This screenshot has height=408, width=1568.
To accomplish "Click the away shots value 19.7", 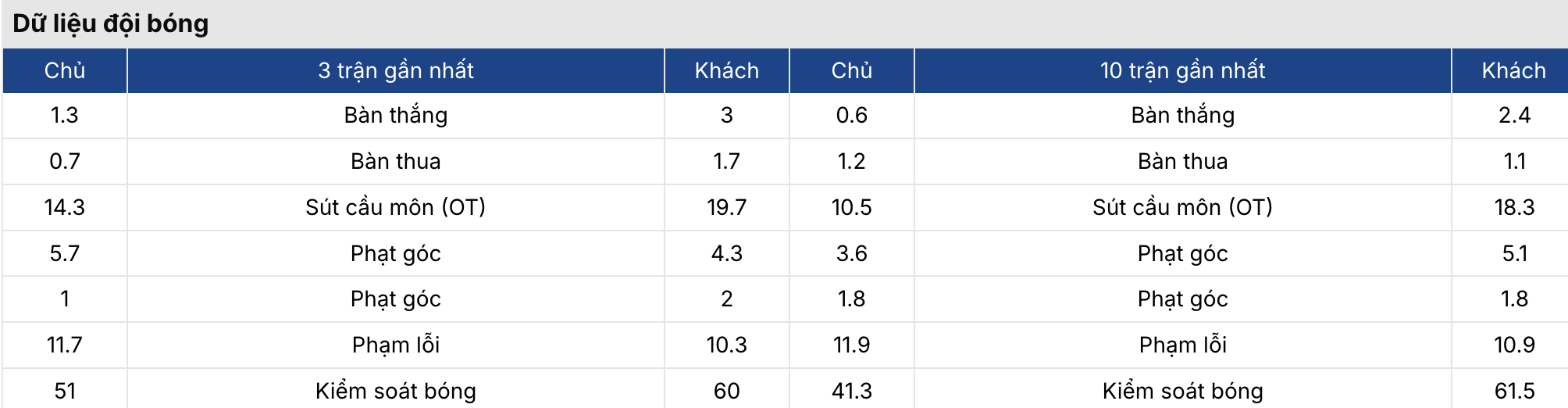I will pos(726,207).
